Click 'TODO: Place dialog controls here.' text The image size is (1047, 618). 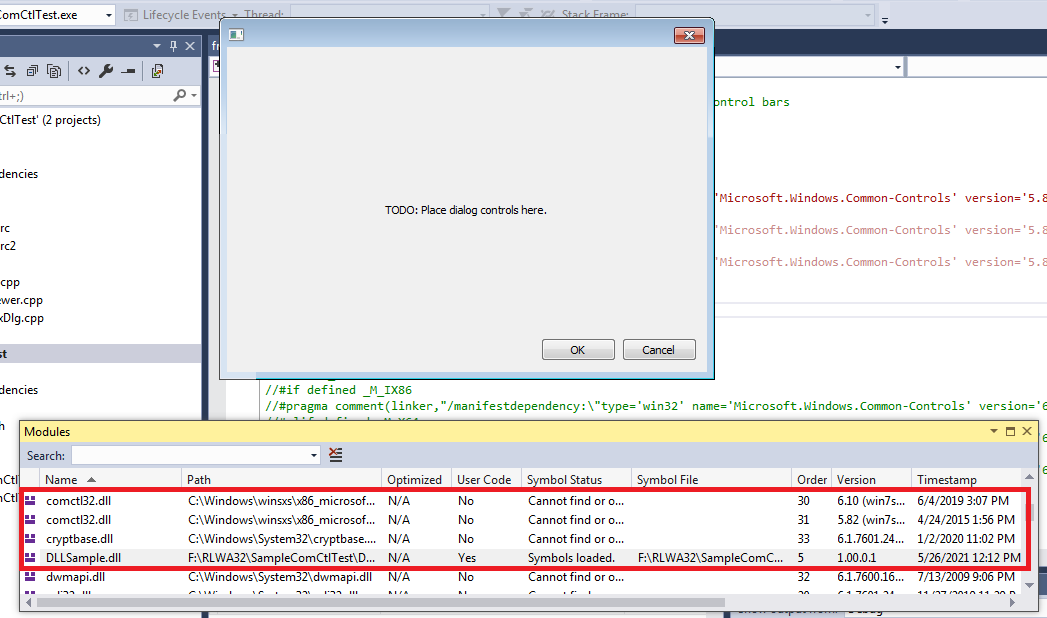point(465,210)
